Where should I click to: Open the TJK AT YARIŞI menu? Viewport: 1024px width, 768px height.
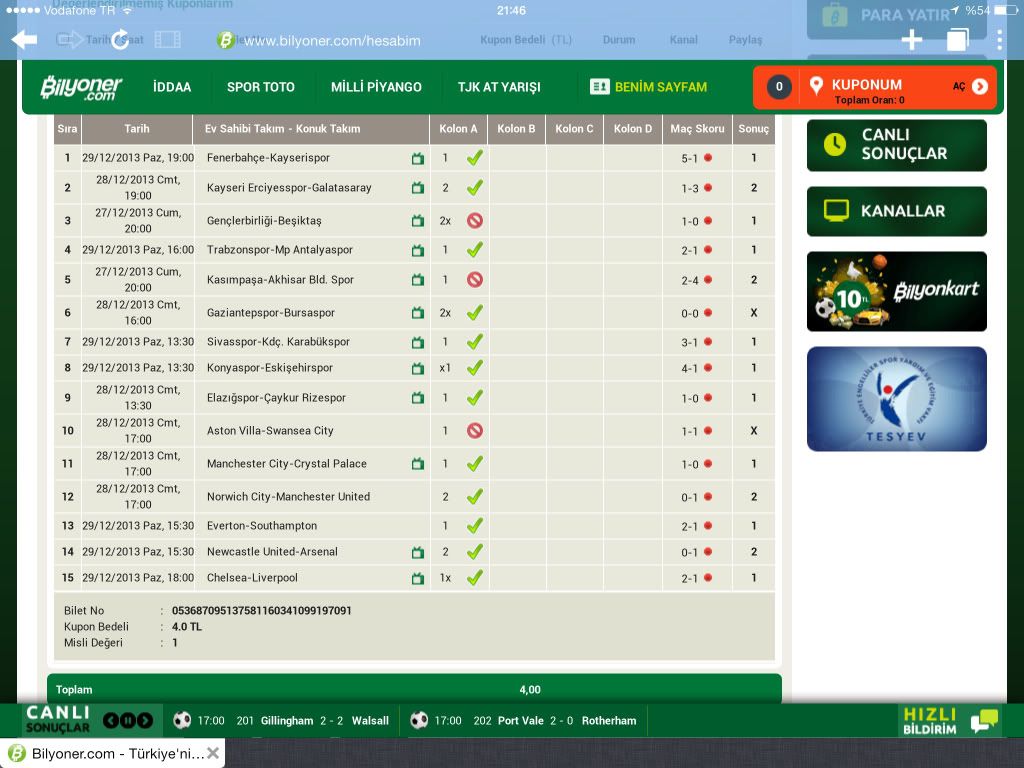[499, 87]
